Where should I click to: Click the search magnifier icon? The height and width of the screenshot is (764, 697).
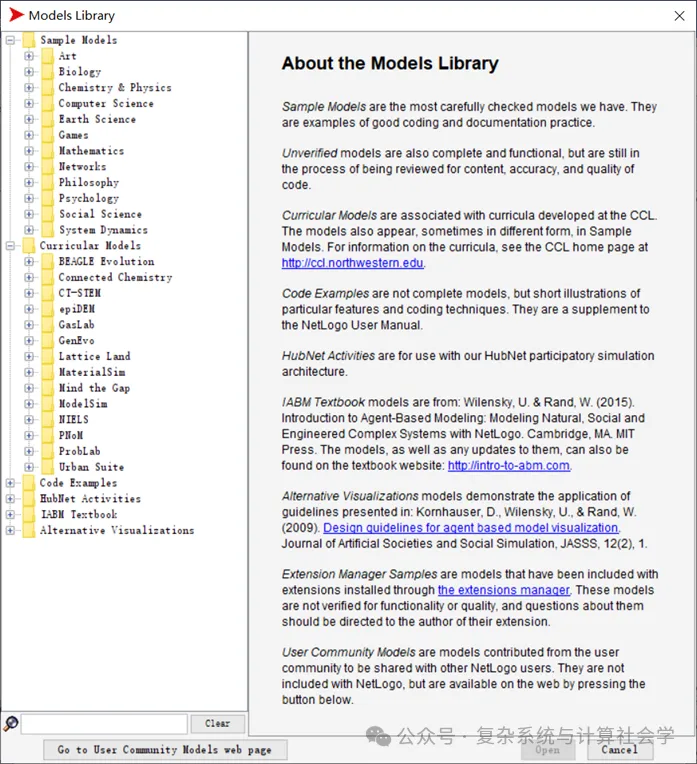pyautogui.click(x=11, y=724)
